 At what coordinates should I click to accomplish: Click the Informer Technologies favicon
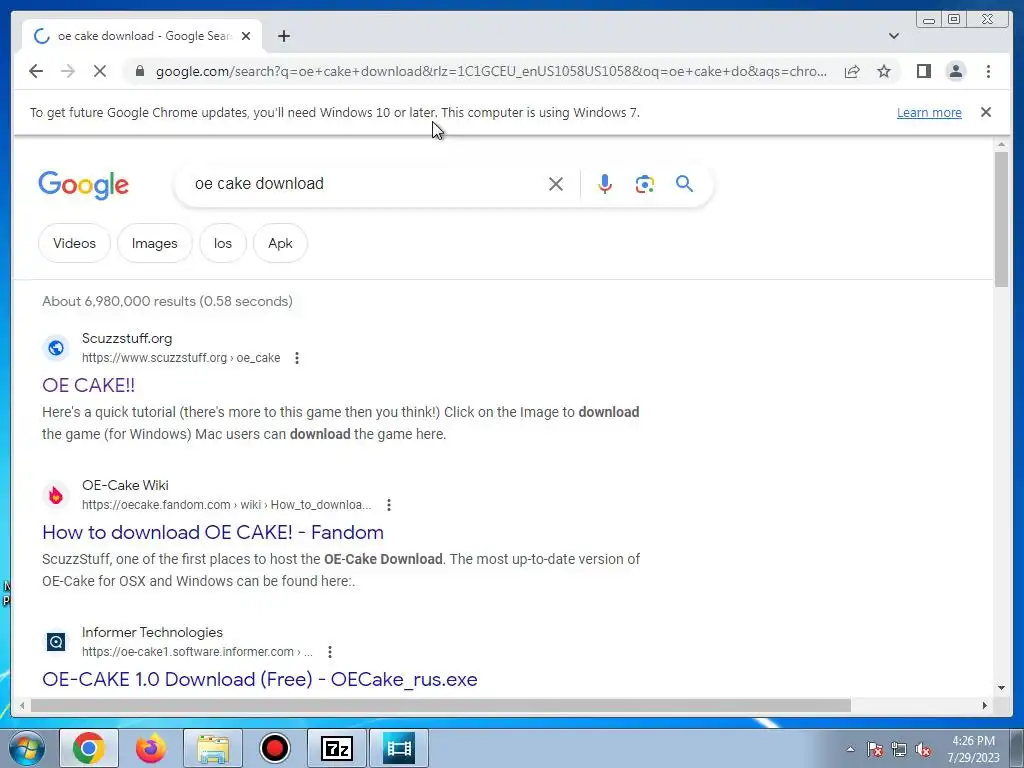56,642
